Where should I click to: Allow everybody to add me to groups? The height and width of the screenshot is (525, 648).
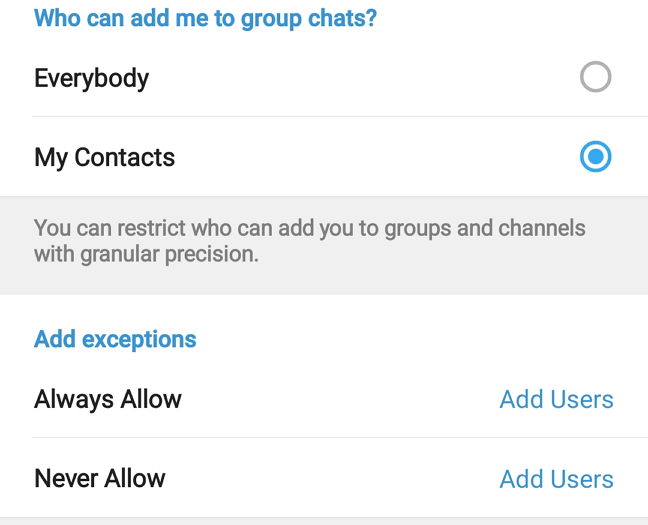[x=324, y=77]
